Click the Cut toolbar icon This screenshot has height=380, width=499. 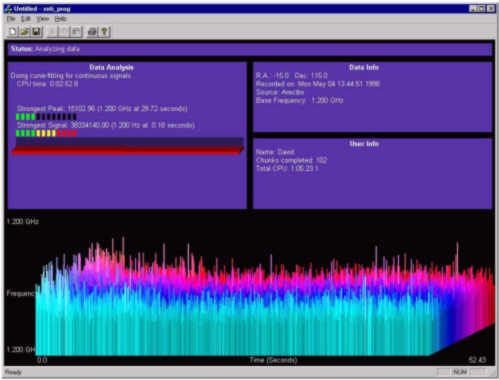point(52,32)
